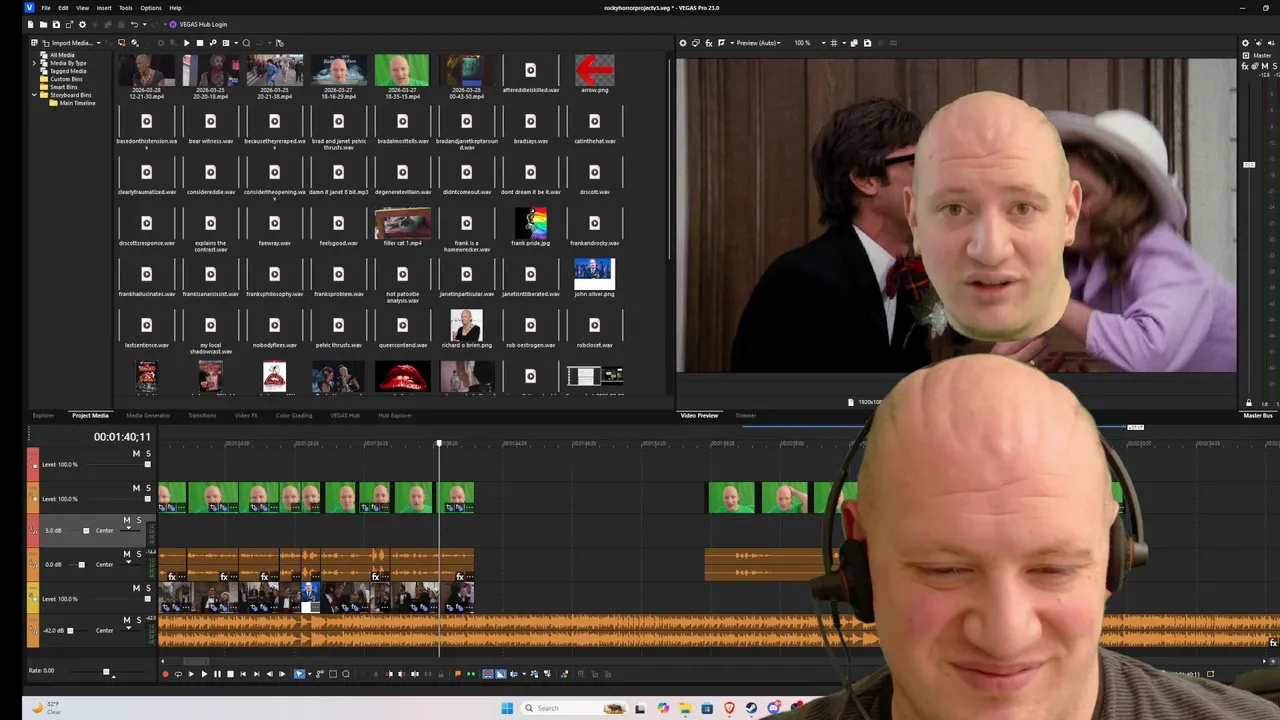The image size is (1280, 720).
Task: Open Windows Start button on taskbar
Action: (x=507, y=708)
